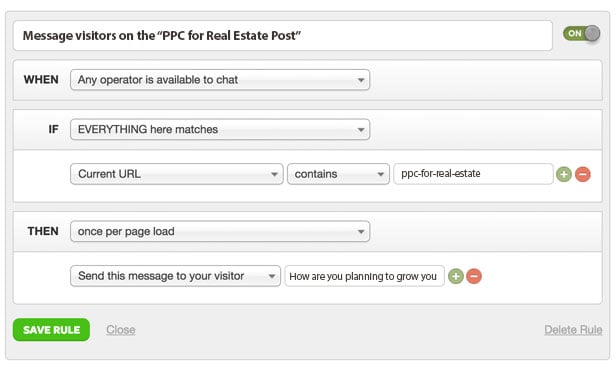The image size is (616, 370).
Task: Open the EVERYTHING here matches dropdown
Action: (x=220, y=129)
